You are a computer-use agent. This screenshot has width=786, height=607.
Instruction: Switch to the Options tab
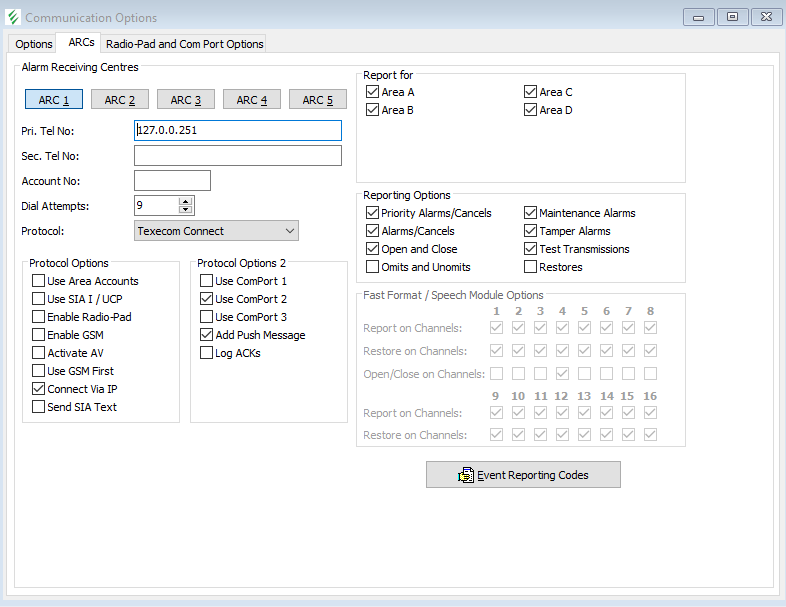pyautogui.click(x=34, y=44)
